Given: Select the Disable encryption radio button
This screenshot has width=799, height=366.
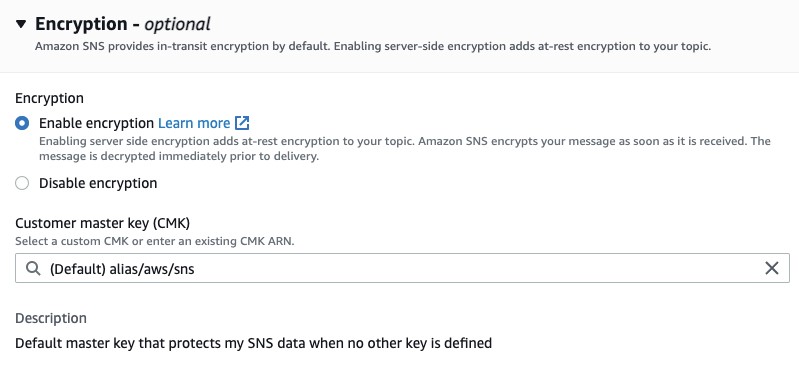Looking at the screenshot, I should click(22, 183).
